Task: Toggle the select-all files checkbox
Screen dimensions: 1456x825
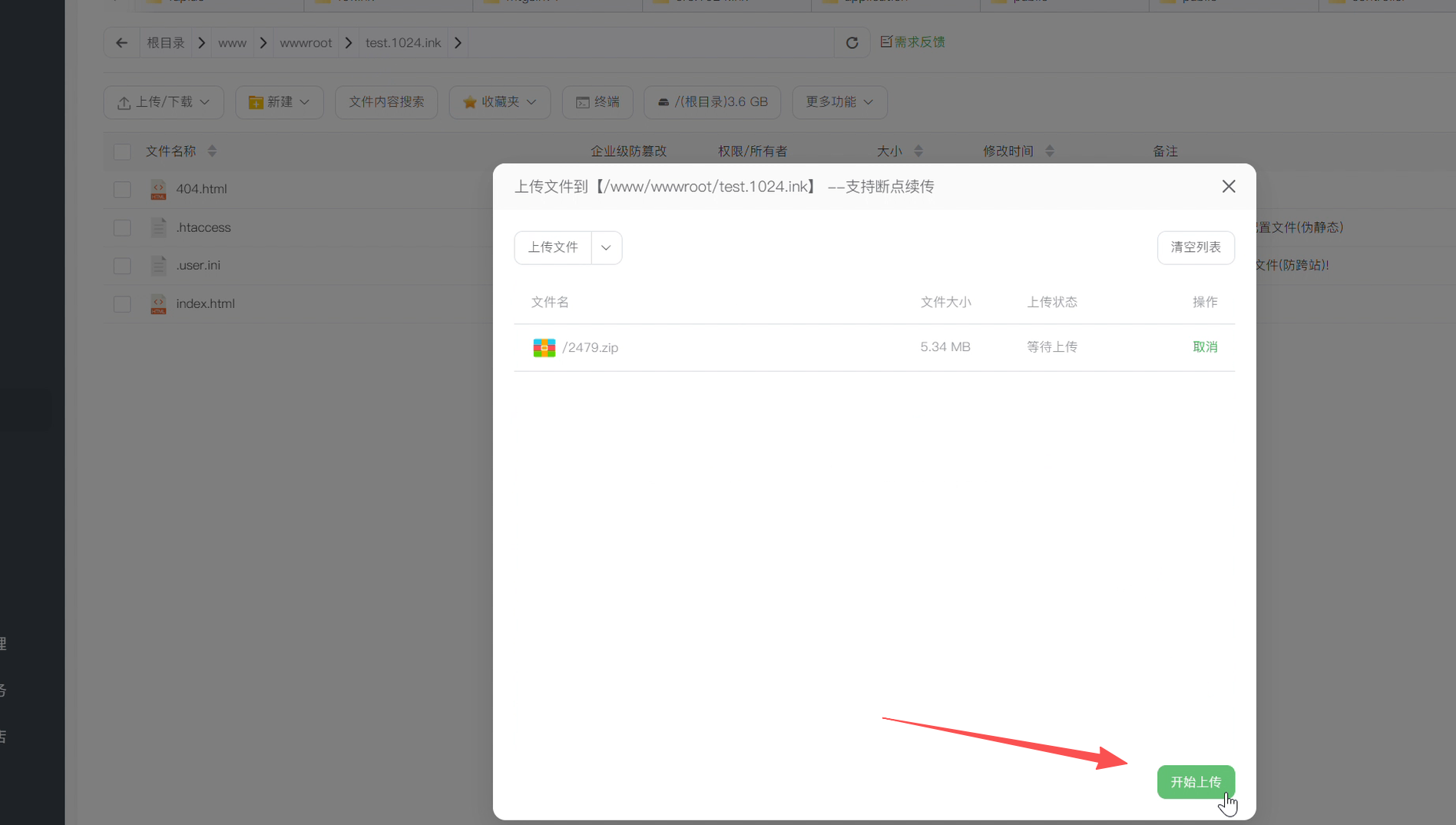Action: coord(122,151)
